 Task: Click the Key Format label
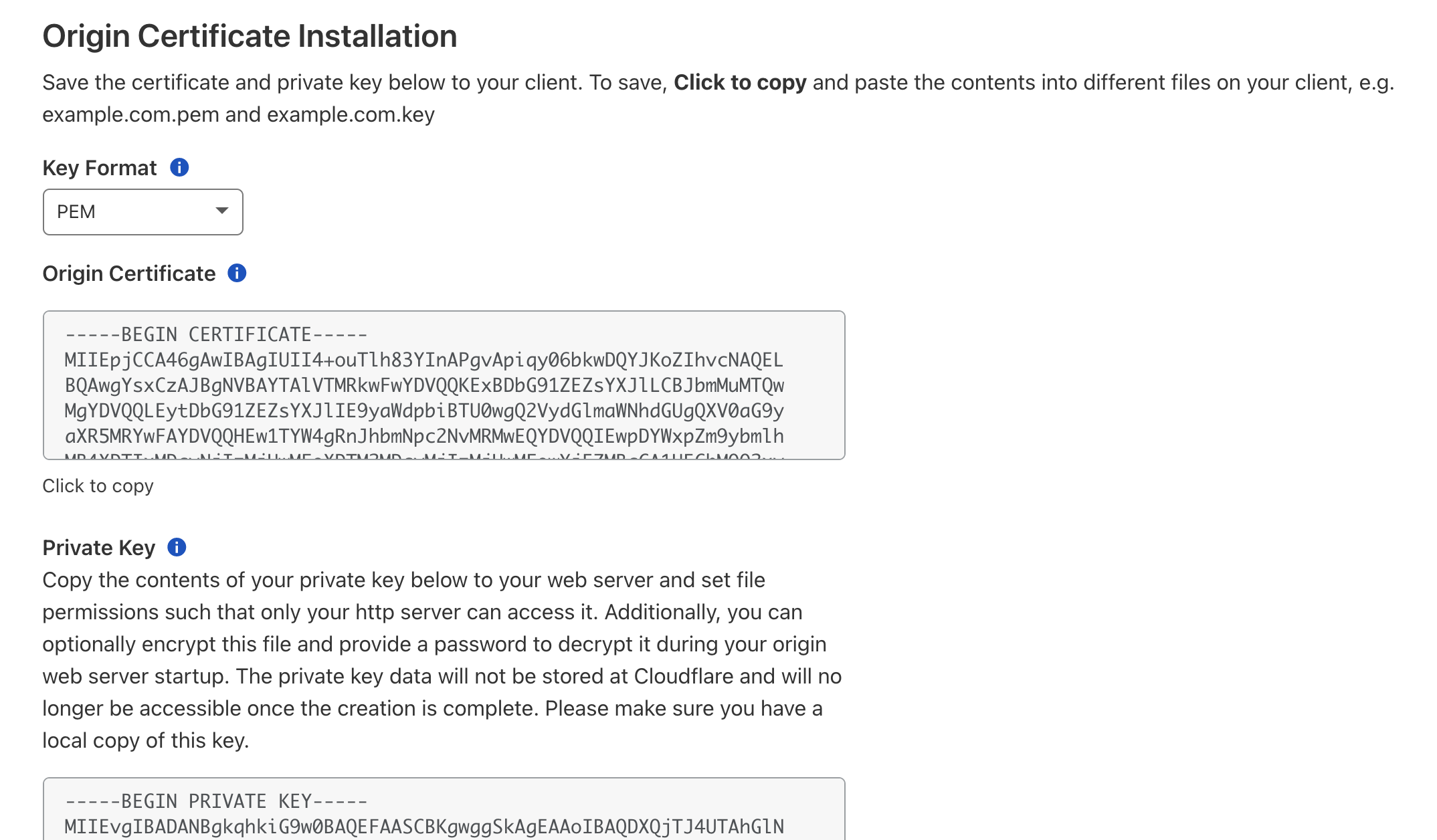pos(100,168)
